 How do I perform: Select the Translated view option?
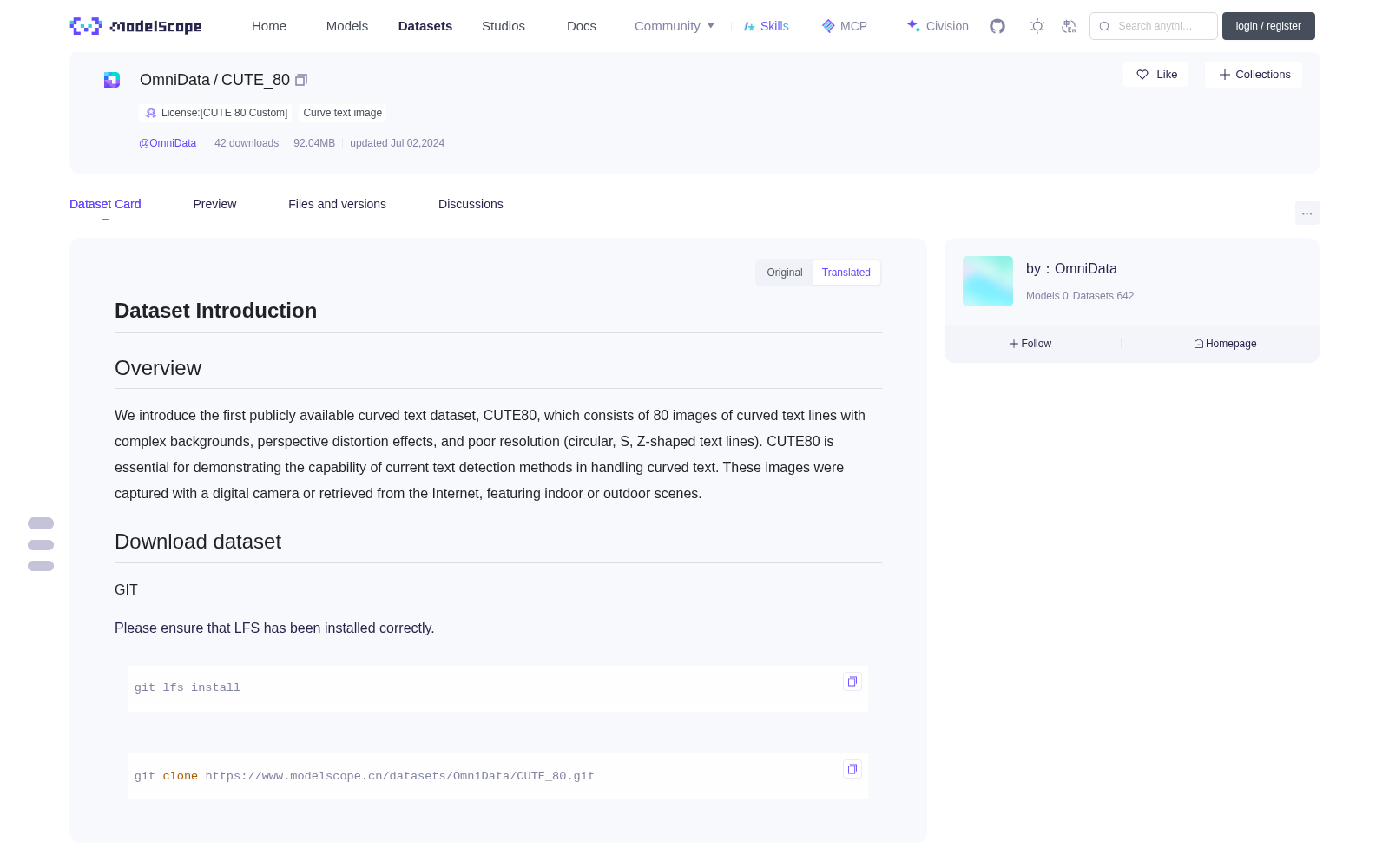(x=846, y=273)
